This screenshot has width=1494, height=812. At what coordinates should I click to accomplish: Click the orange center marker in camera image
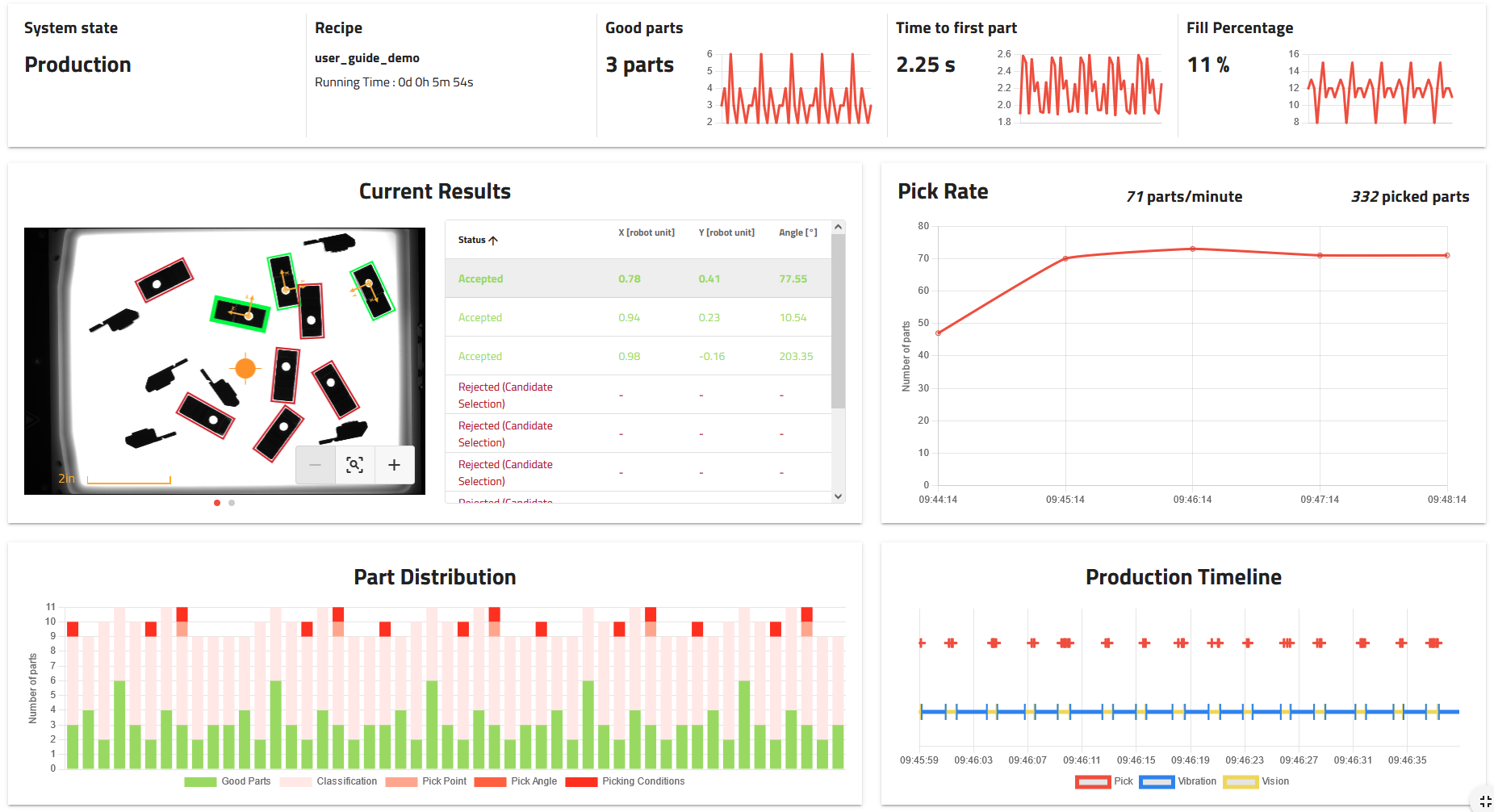[245, 369]
